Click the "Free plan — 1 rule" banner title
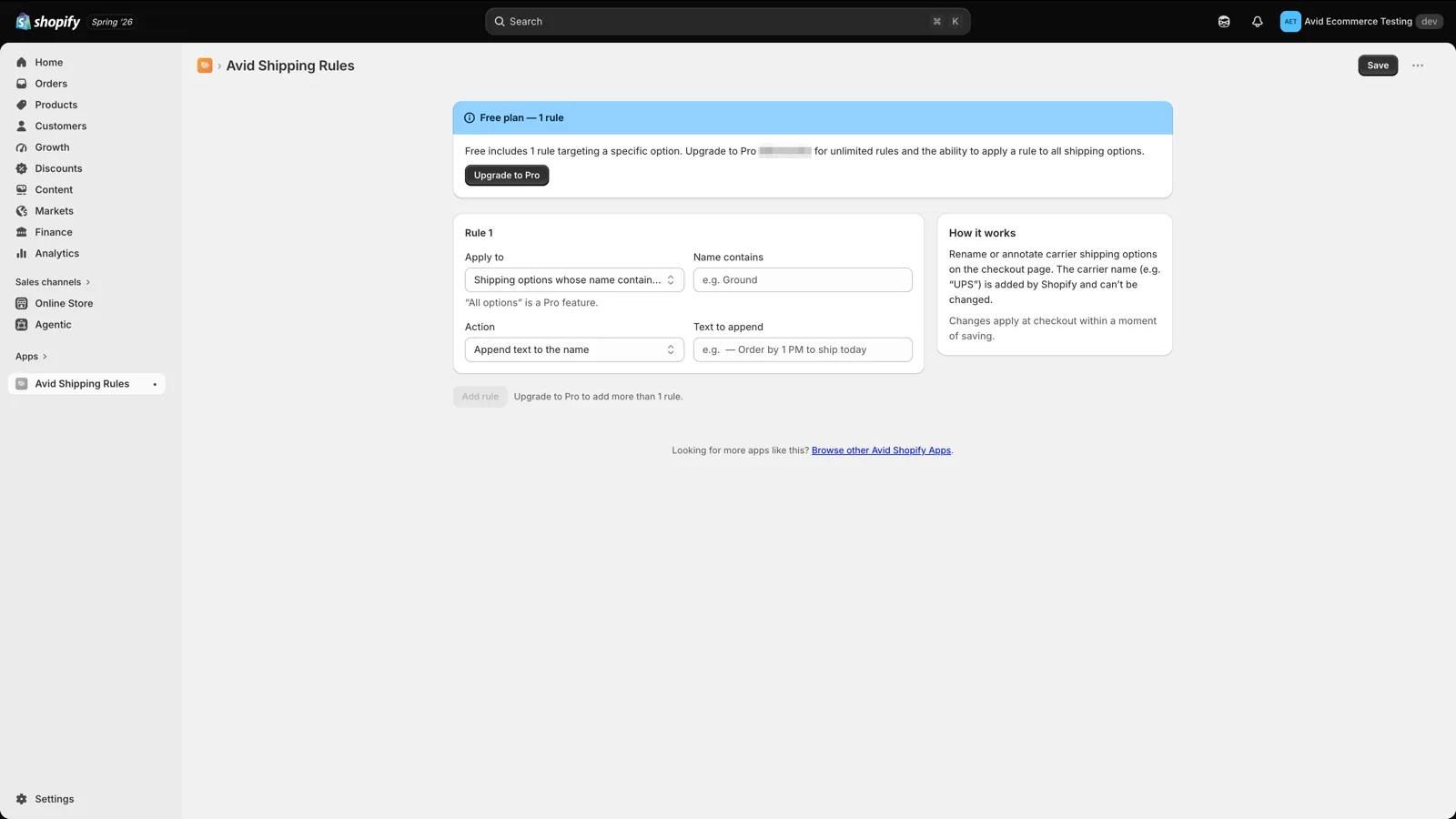The width and height of the screenshot is (1456, 819). point(521,118)
